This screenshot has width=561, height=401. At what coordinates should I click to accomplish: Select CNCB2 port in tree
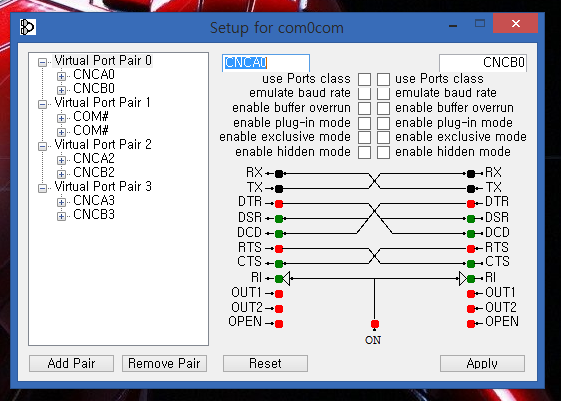click(x=94, y=172)
